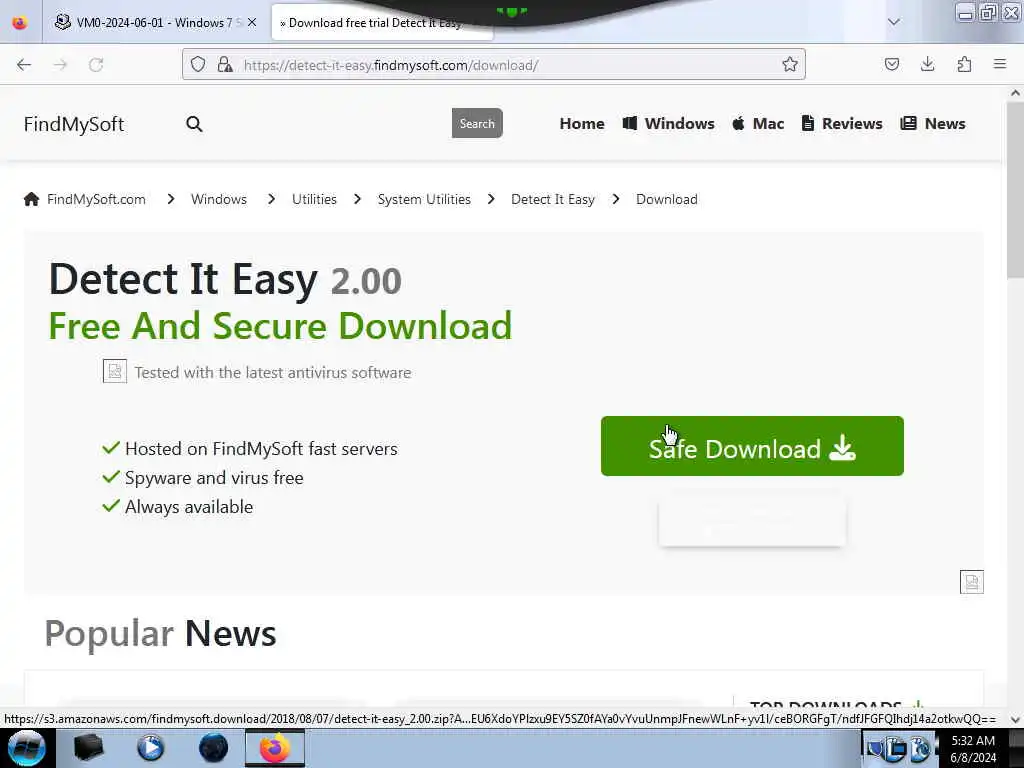Screen dimensions: 1024x768
Task: Follow the System Utilities breadcrumb link
Action: click(x=424, y=199)
